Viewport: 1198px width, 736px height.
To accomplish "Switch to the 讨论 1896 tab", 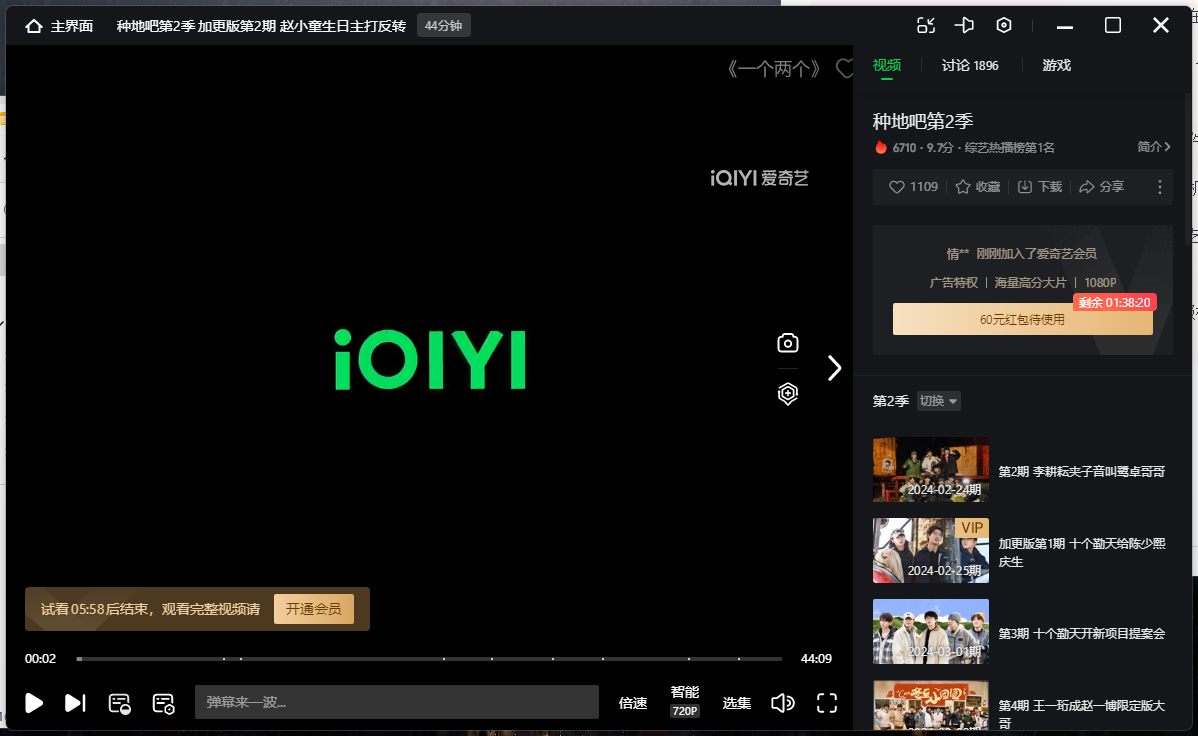I will click(969, 64).
